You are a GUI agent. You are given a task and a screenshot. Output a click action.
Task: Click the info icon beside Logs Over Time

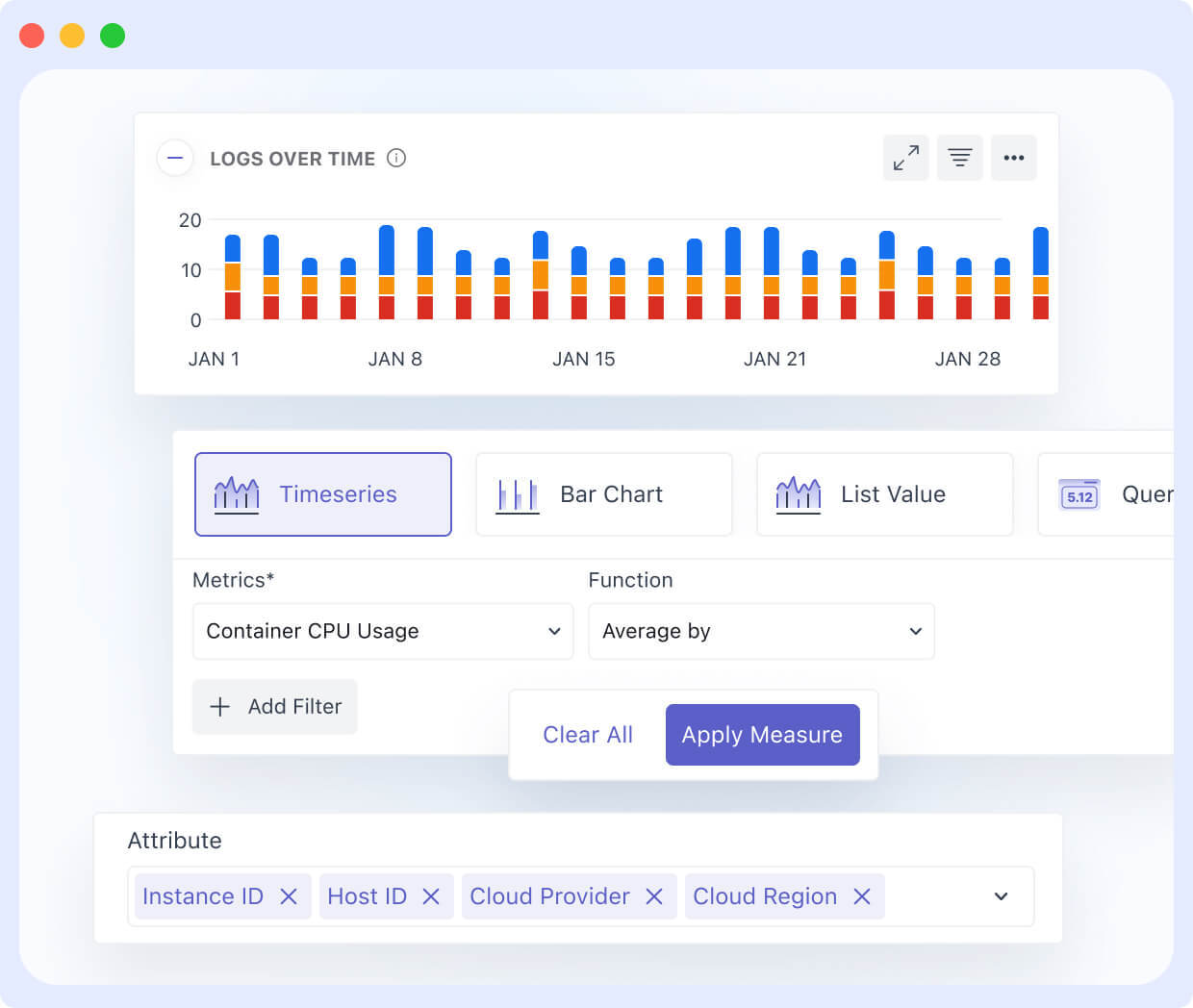pyautogui.click(x=396, y=158)
